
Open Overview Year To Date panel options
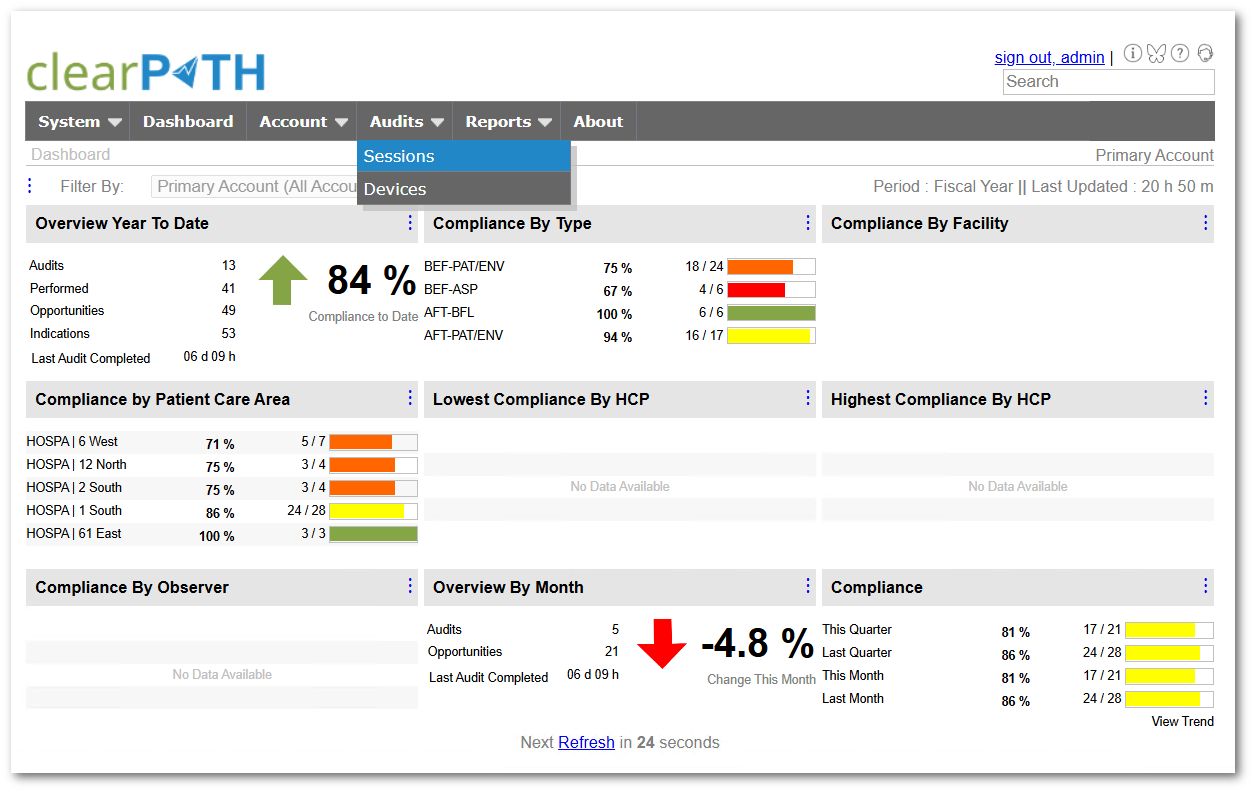410,223
